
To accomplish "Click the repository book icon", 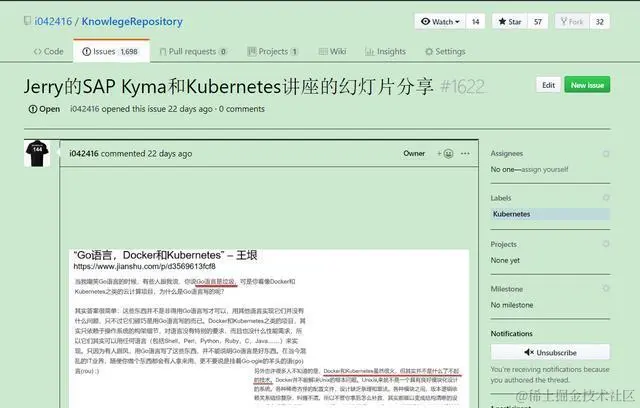I will pyautogui.click(x=27, y=21).
